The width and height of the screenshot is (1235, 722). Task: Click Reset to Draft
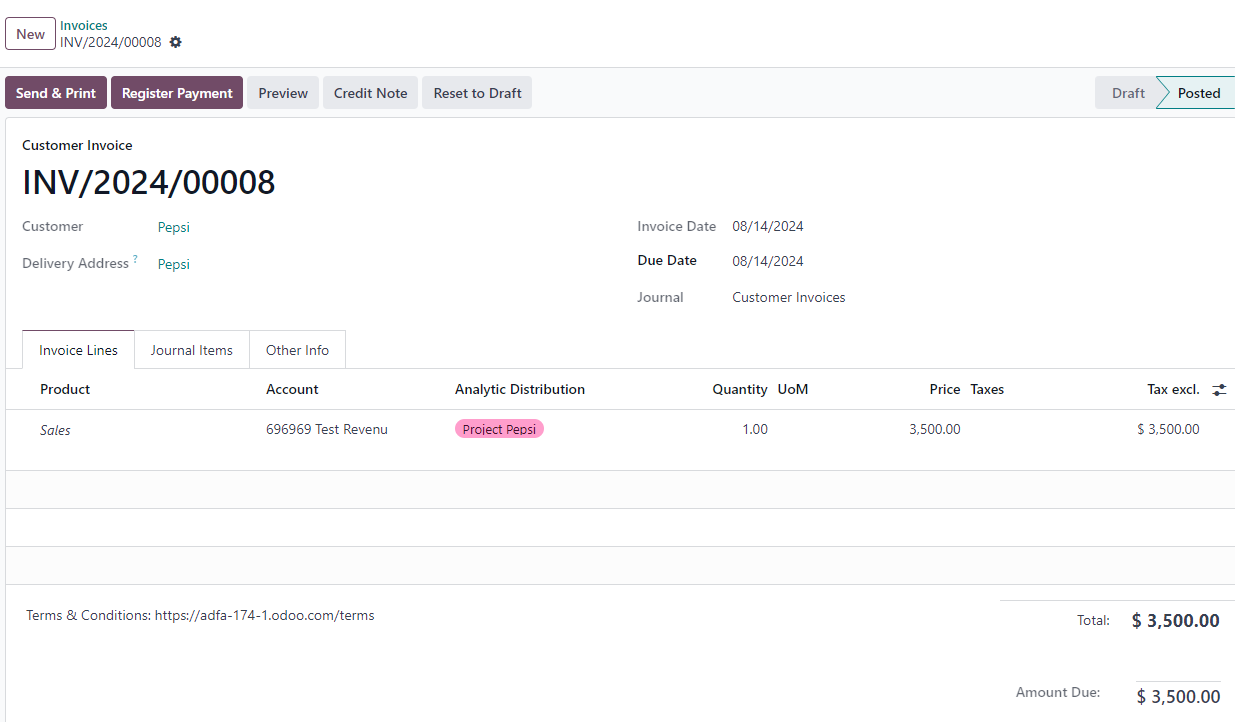coord(477,93)
